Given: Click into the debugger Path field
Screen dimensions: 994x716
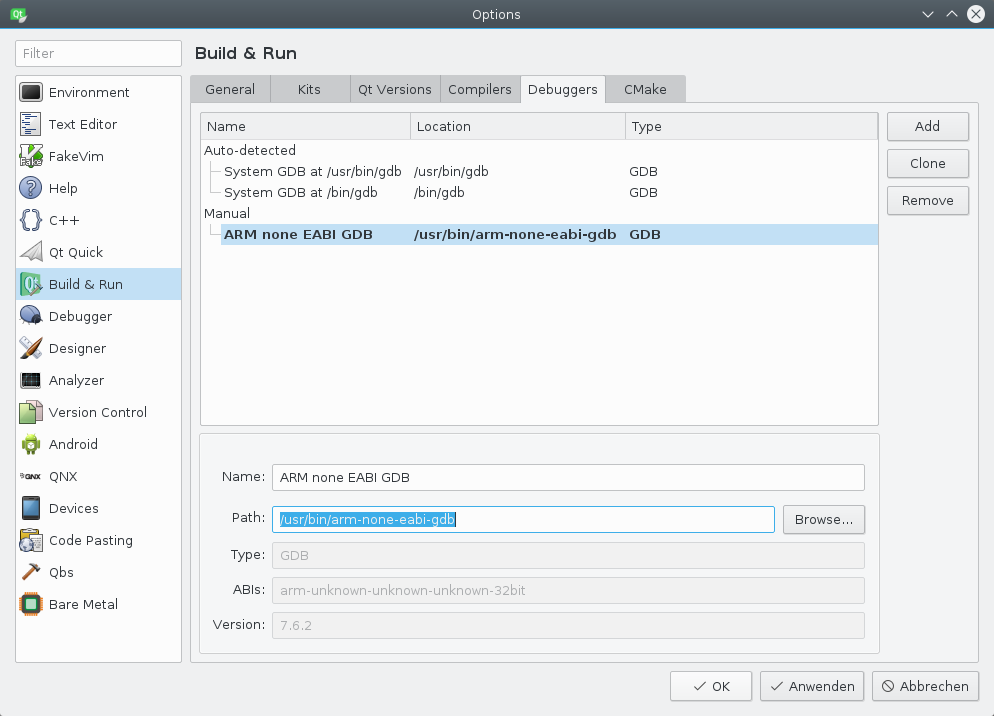Looking at the screenshot, I should [524, 519].
